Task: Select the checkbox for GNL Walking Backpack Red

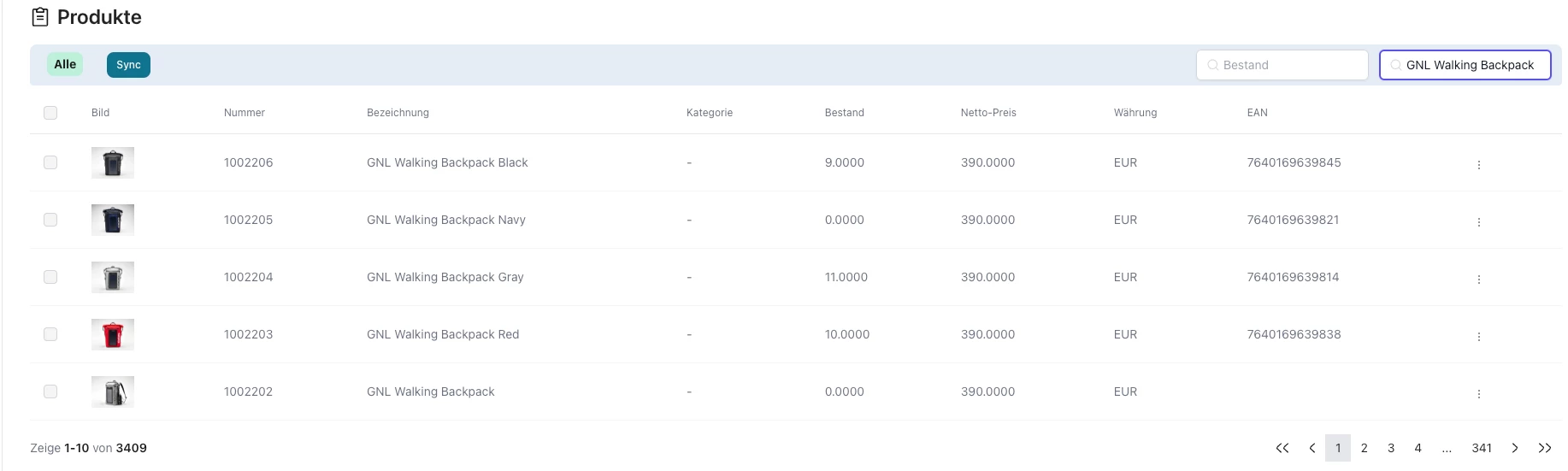Action: [x=50, y=334]
